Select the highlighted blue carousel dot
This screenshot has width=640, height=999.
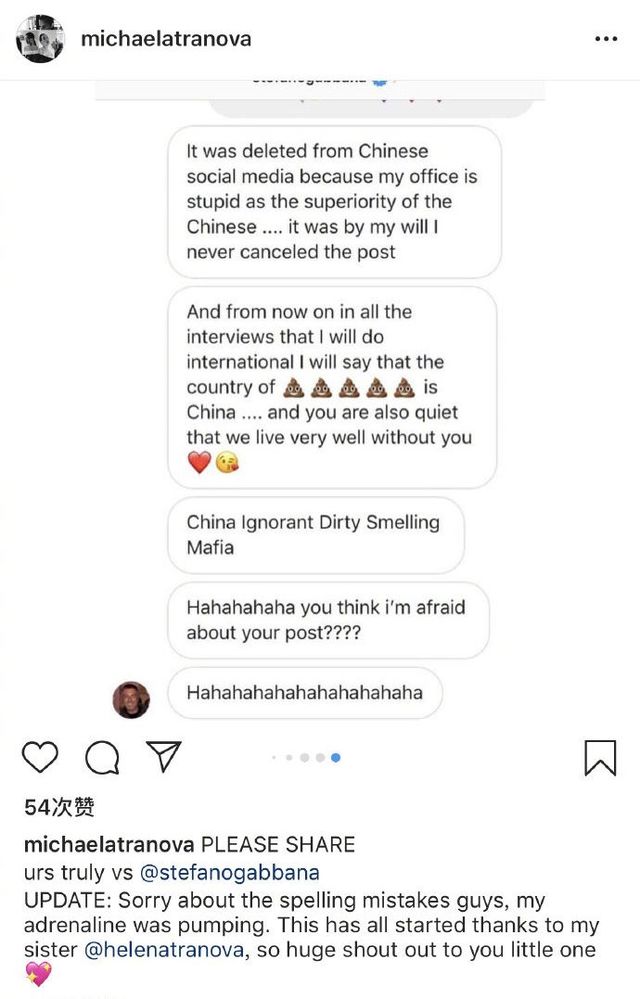coord(336,758)
